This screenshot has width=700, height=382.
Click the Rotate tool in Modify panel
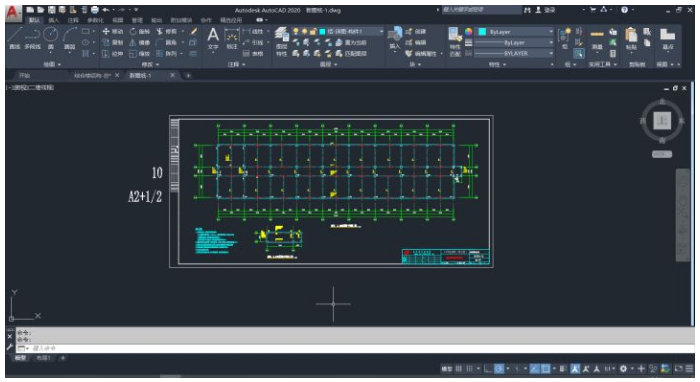[x=140, y=32]
